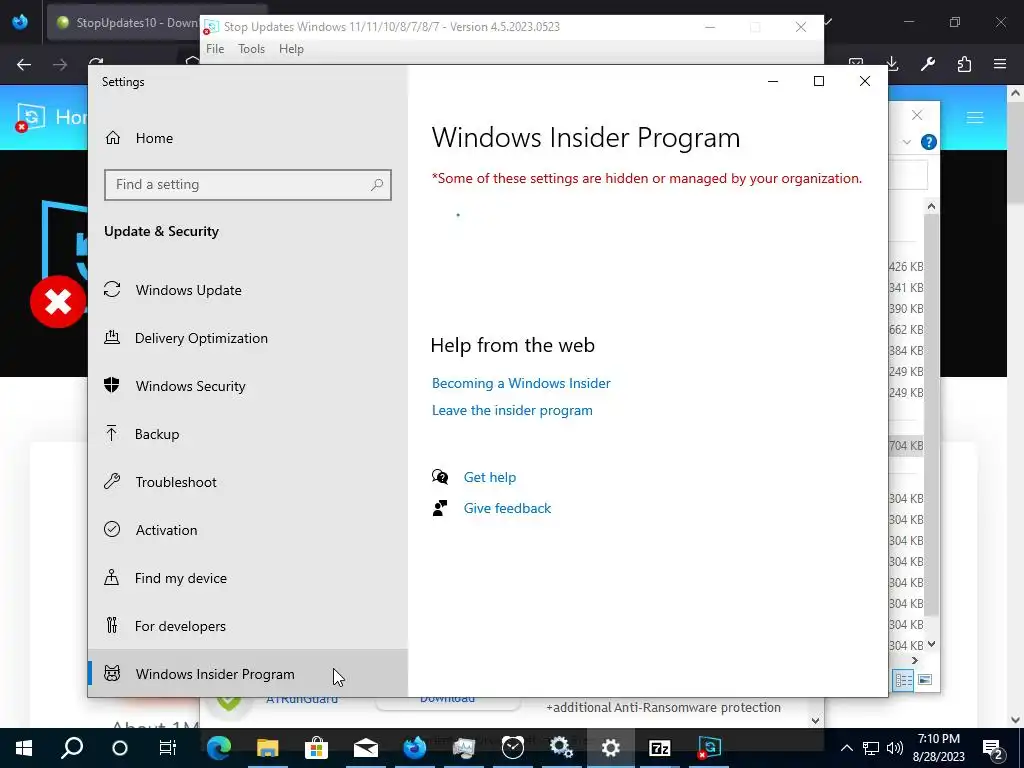Show hidden tray icons chevron

pyautogui.click(x=846, y=748)
